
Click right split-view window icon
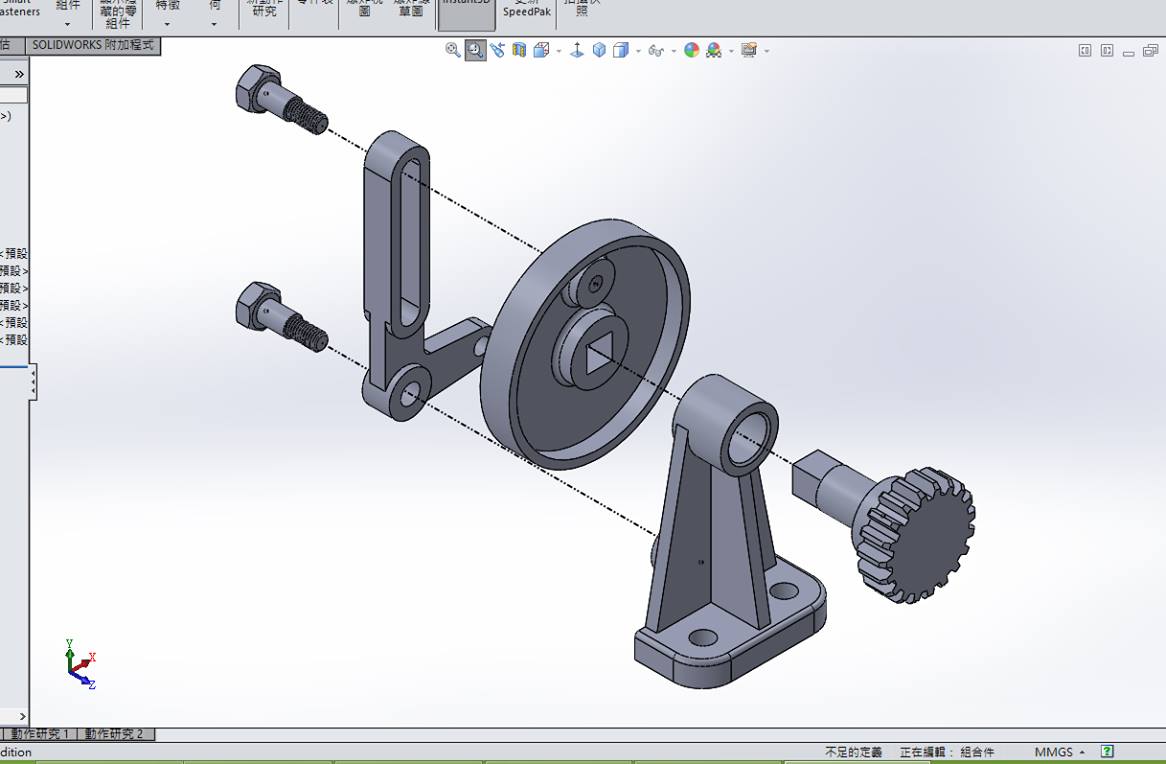[x=1107, y=51]
